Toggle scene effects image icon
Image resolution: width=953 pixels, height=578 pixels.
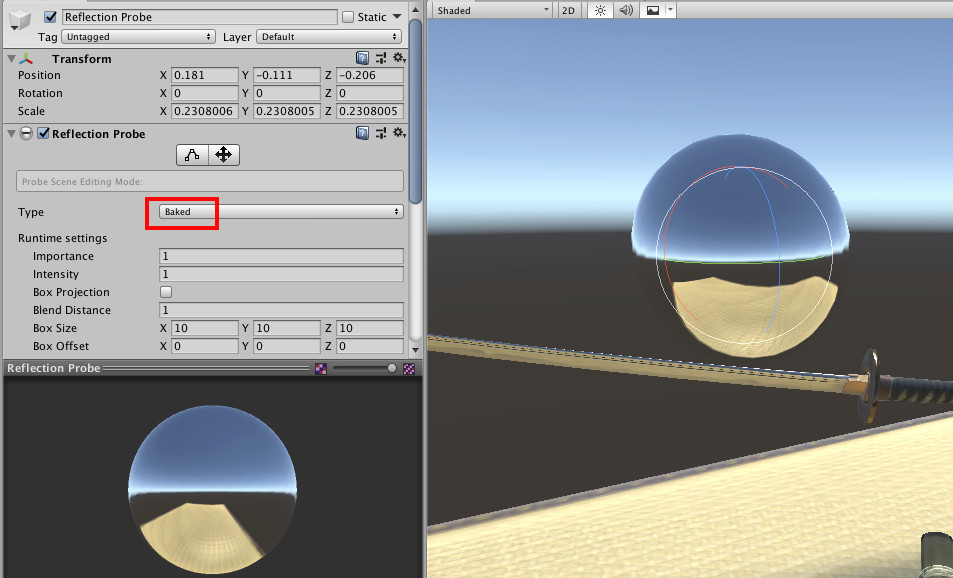point(653,10)
